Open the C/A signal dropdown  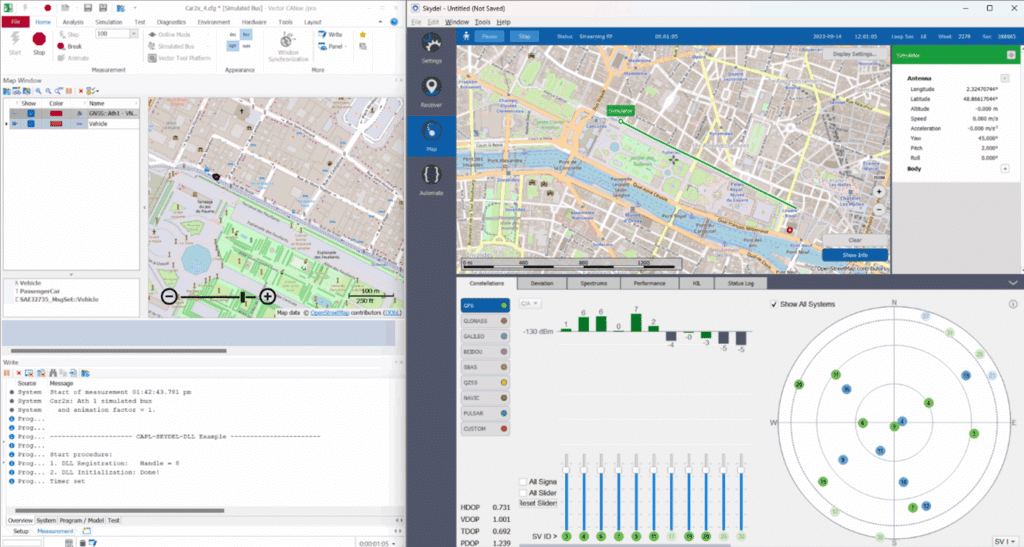click(531, 304)
